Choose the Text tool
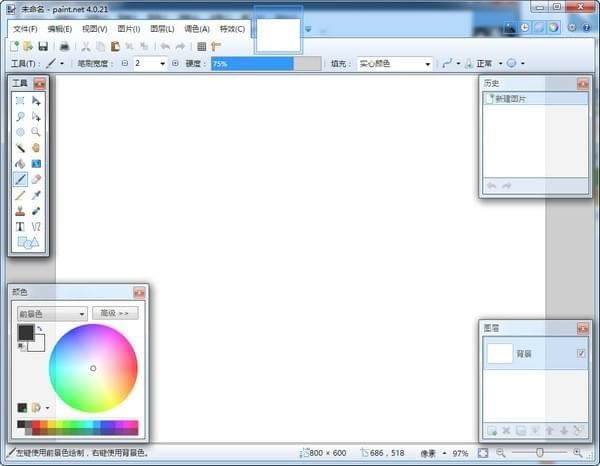This screenshot has height=466, width=600. click(20, 227)
